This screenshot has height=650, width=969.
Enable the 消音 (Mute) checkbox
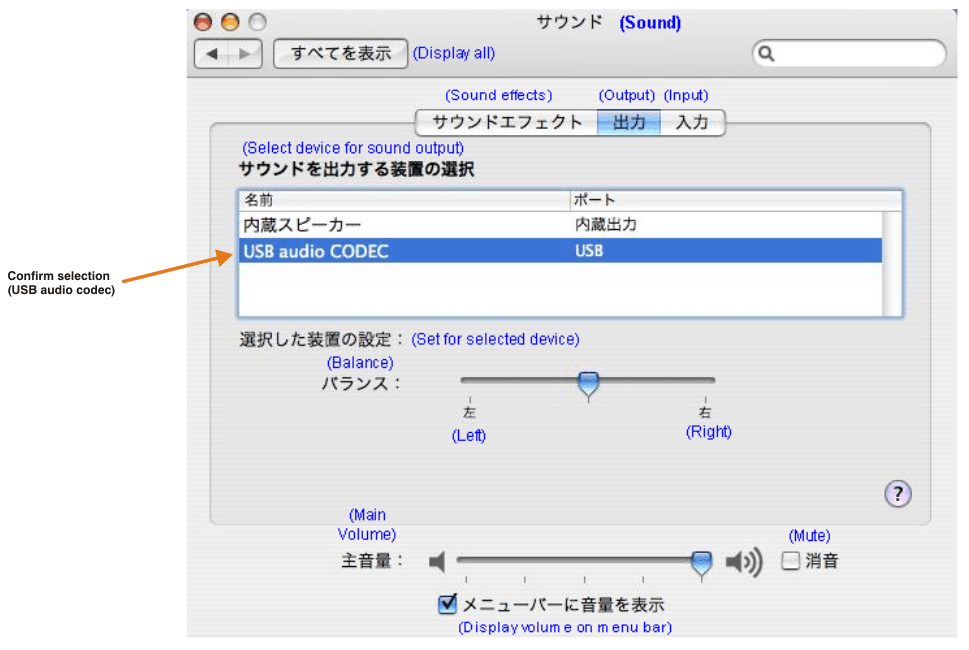tap(789, 561)
